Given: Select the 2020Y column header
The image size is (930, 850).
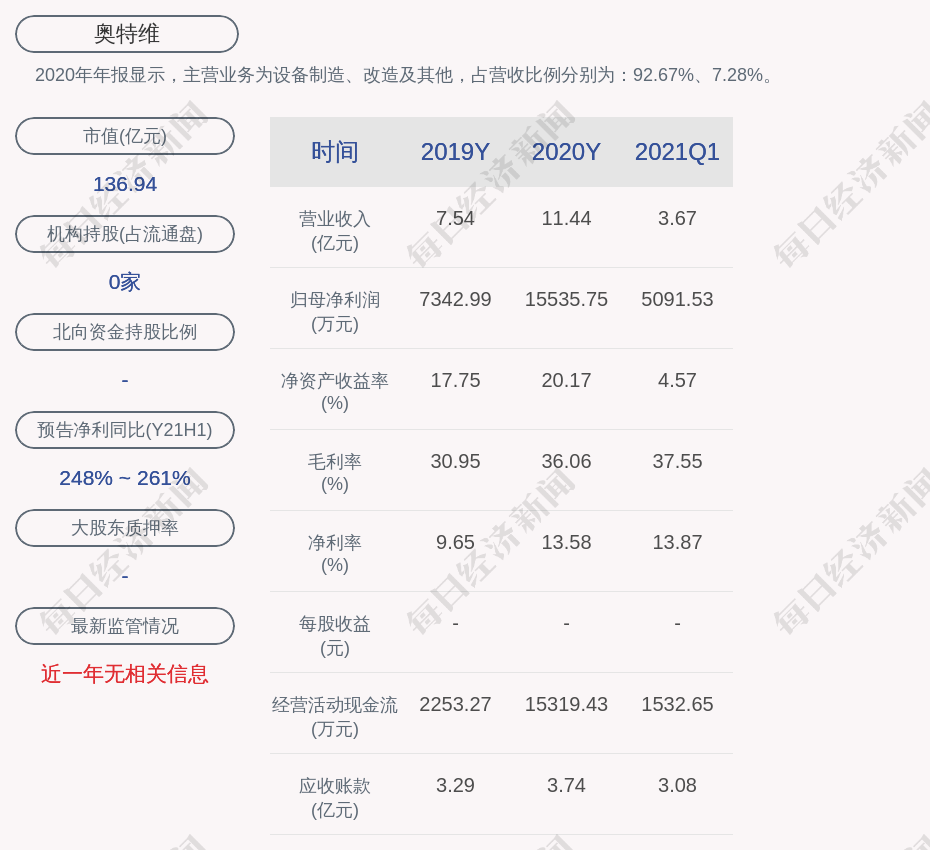Looking at the screenshot, I should [566, 152].
